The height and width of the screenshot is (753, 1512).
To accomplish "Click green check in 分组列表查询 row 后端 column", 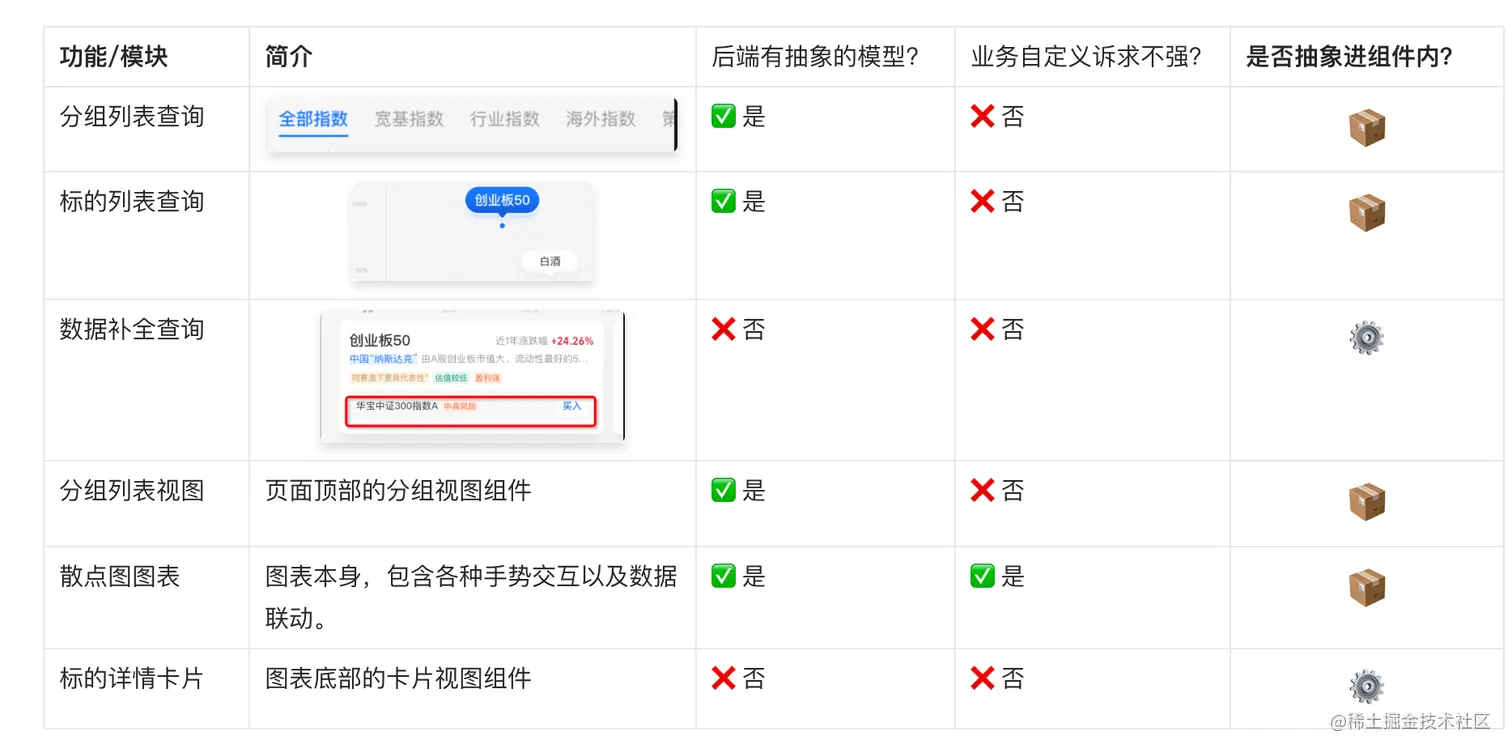I will click(723, 116).
